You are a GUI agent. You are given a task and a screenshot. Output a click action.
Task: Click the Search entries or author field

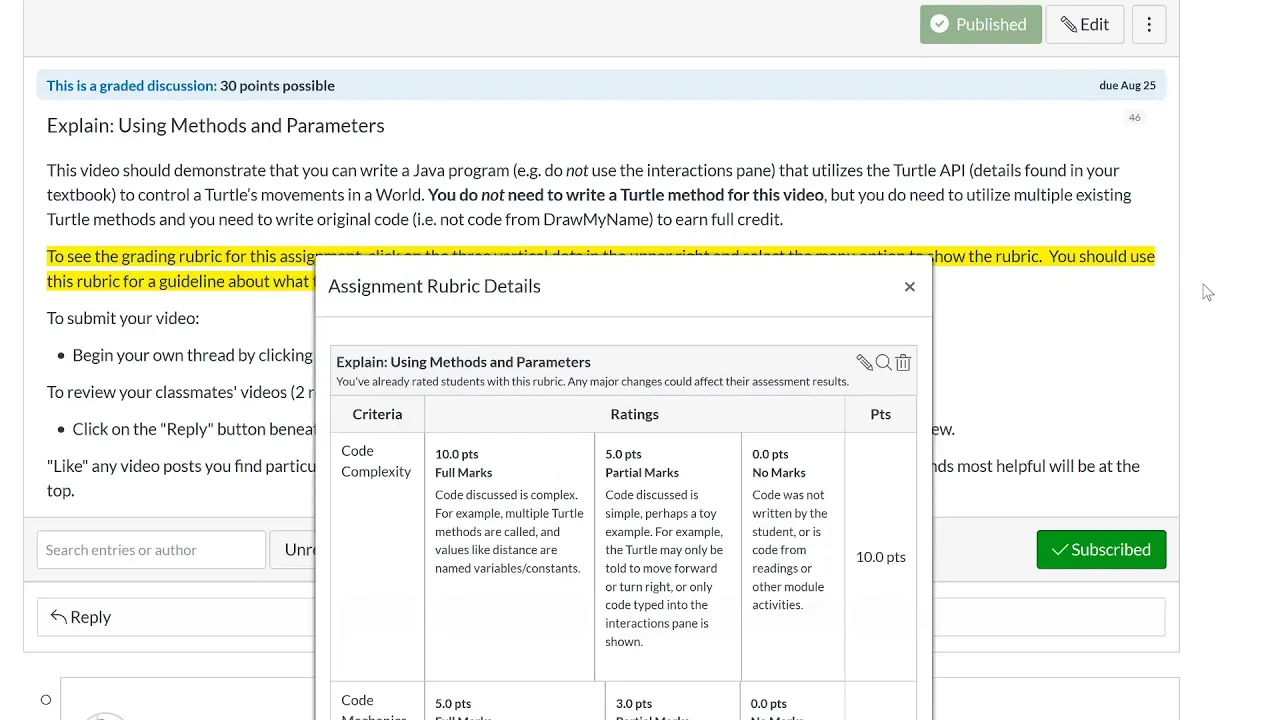point(151,550)
